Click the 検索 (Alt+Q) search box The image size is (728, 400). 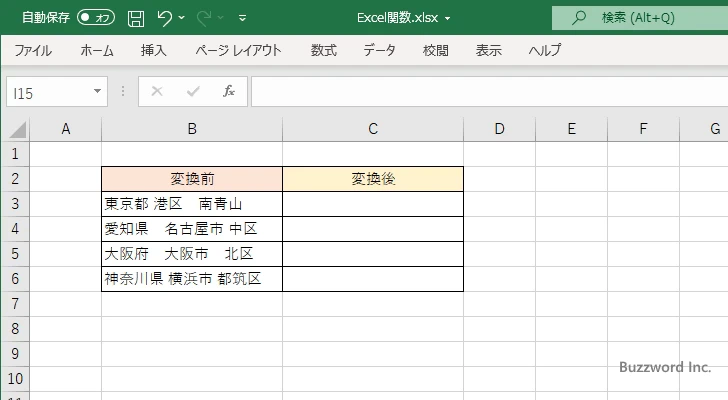pos(640,18)
